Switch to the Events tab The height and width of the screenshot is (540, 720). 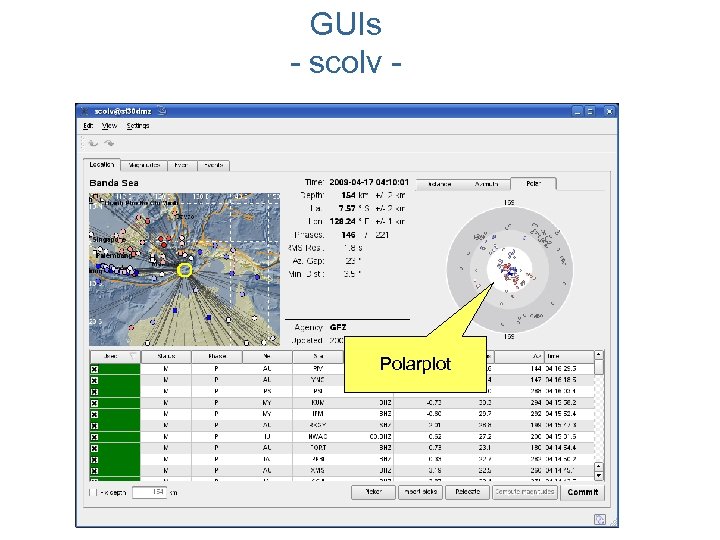click(x=214, y=165)
